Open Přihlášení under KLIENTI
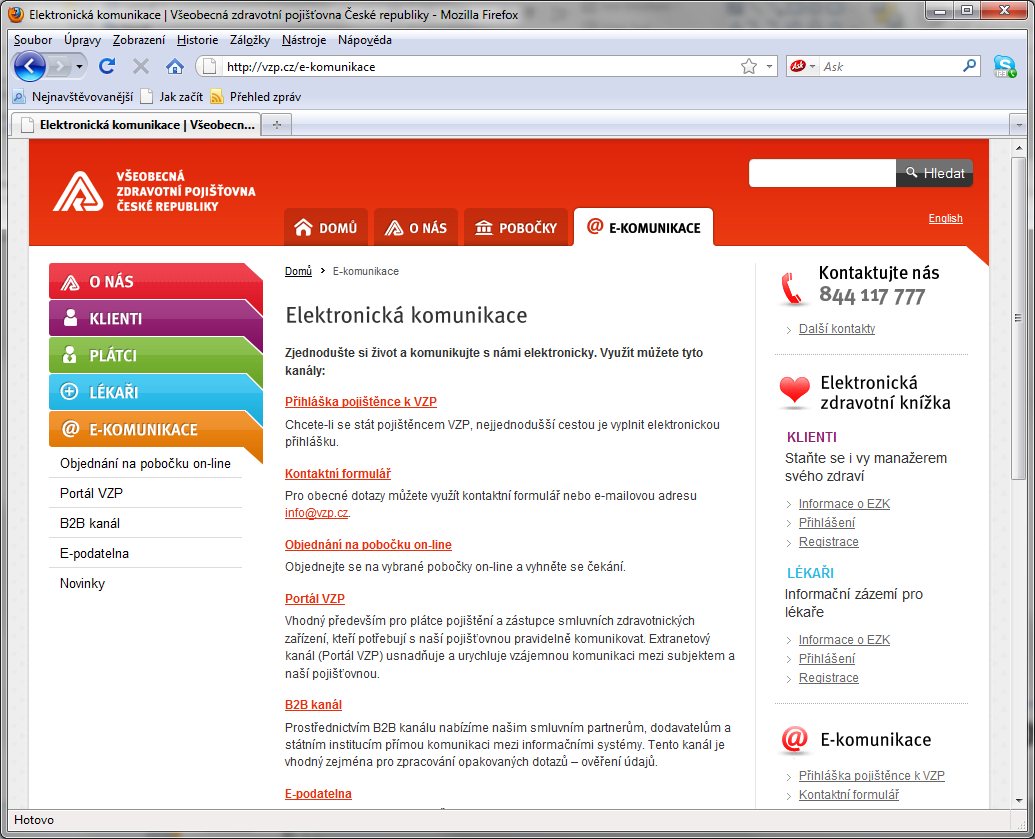The image size is (1035, 839). [x=826, y=523]
